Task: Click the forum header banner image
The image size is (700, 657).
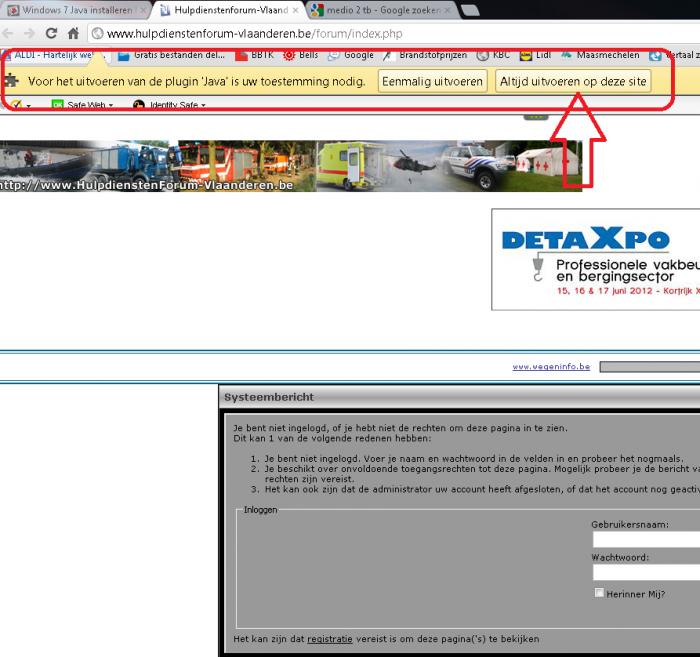Action: [x=291, y=166]
